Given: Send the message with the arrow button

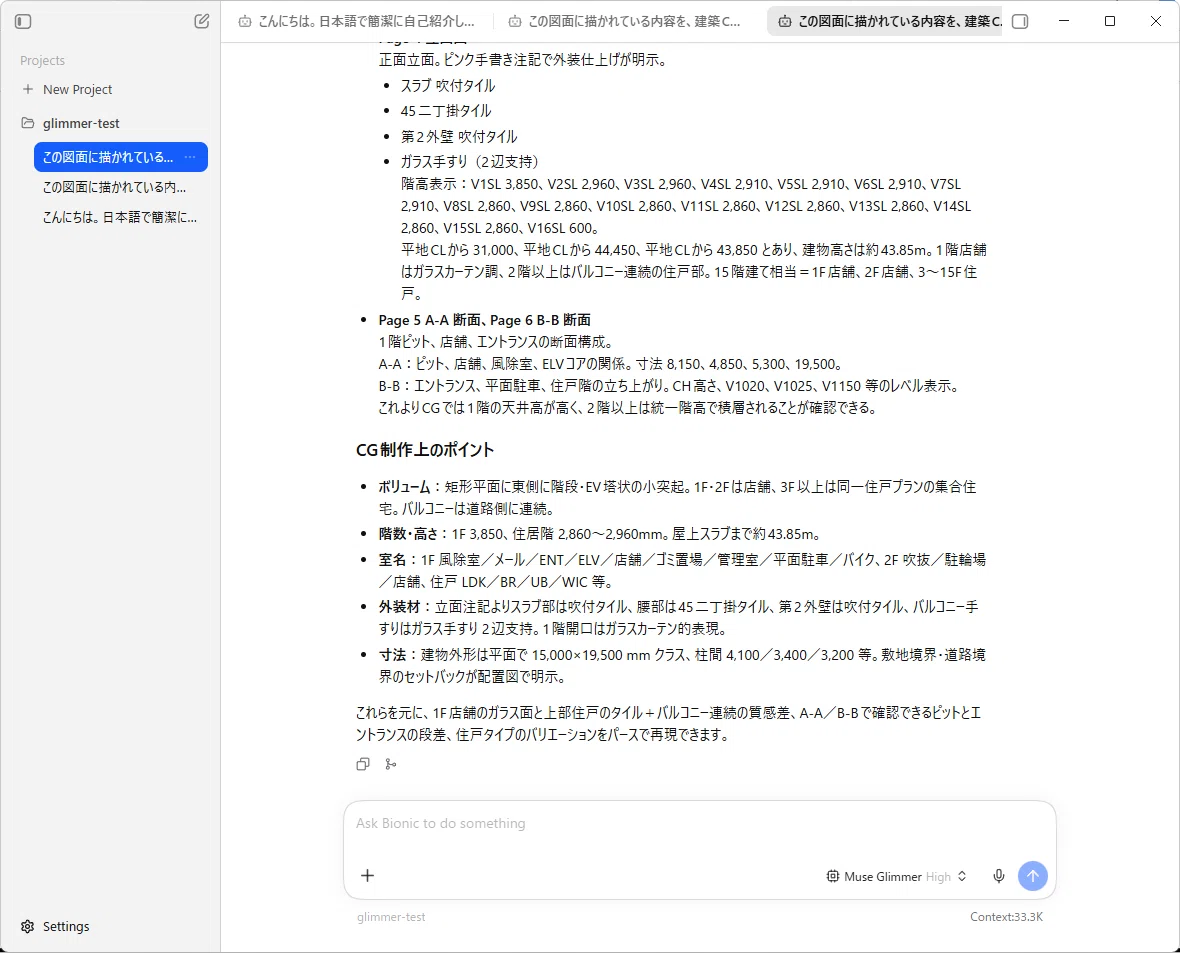Looking at the screenshot, I should coord(1032,876).
